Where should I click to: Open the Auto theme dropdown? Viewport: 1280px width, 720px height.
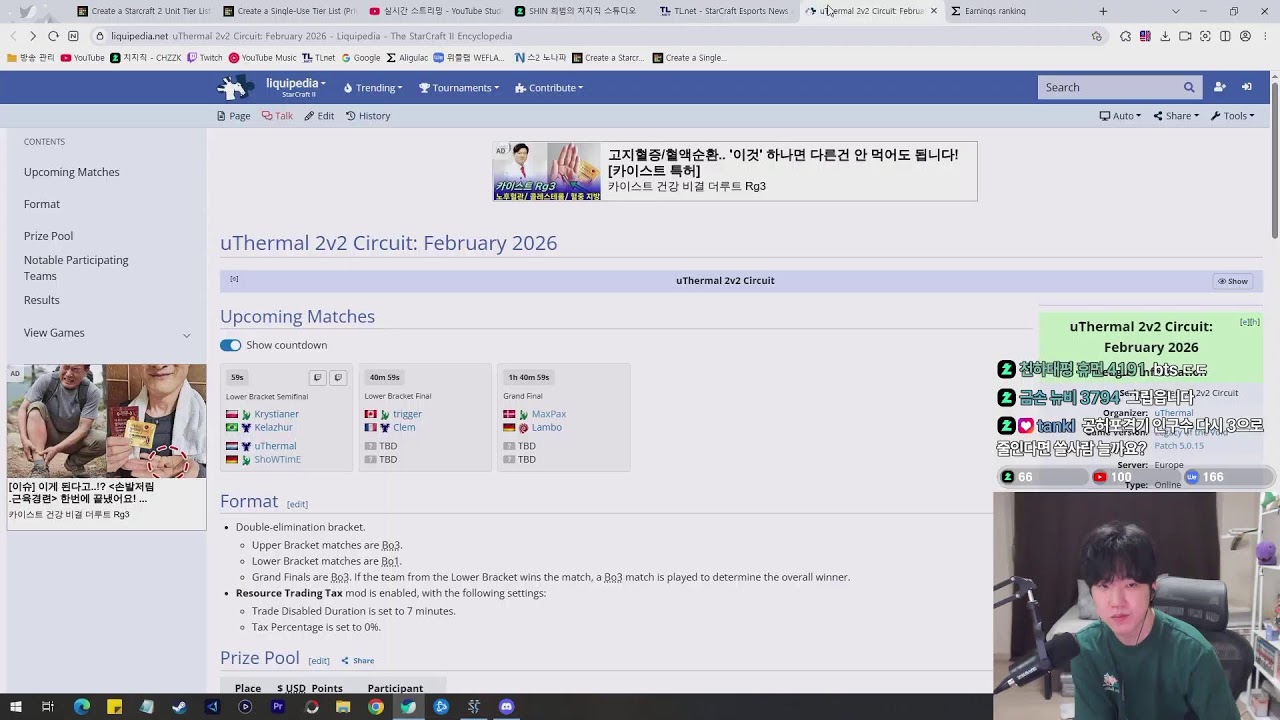[1121, 116]
